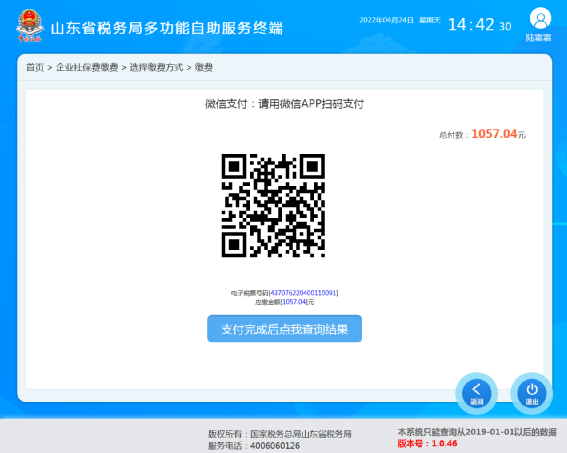The width and height of the screenshot is (567, 453).
Task: Click the user avatar icon
Action: pyautogui.click(x=540, y=18)
